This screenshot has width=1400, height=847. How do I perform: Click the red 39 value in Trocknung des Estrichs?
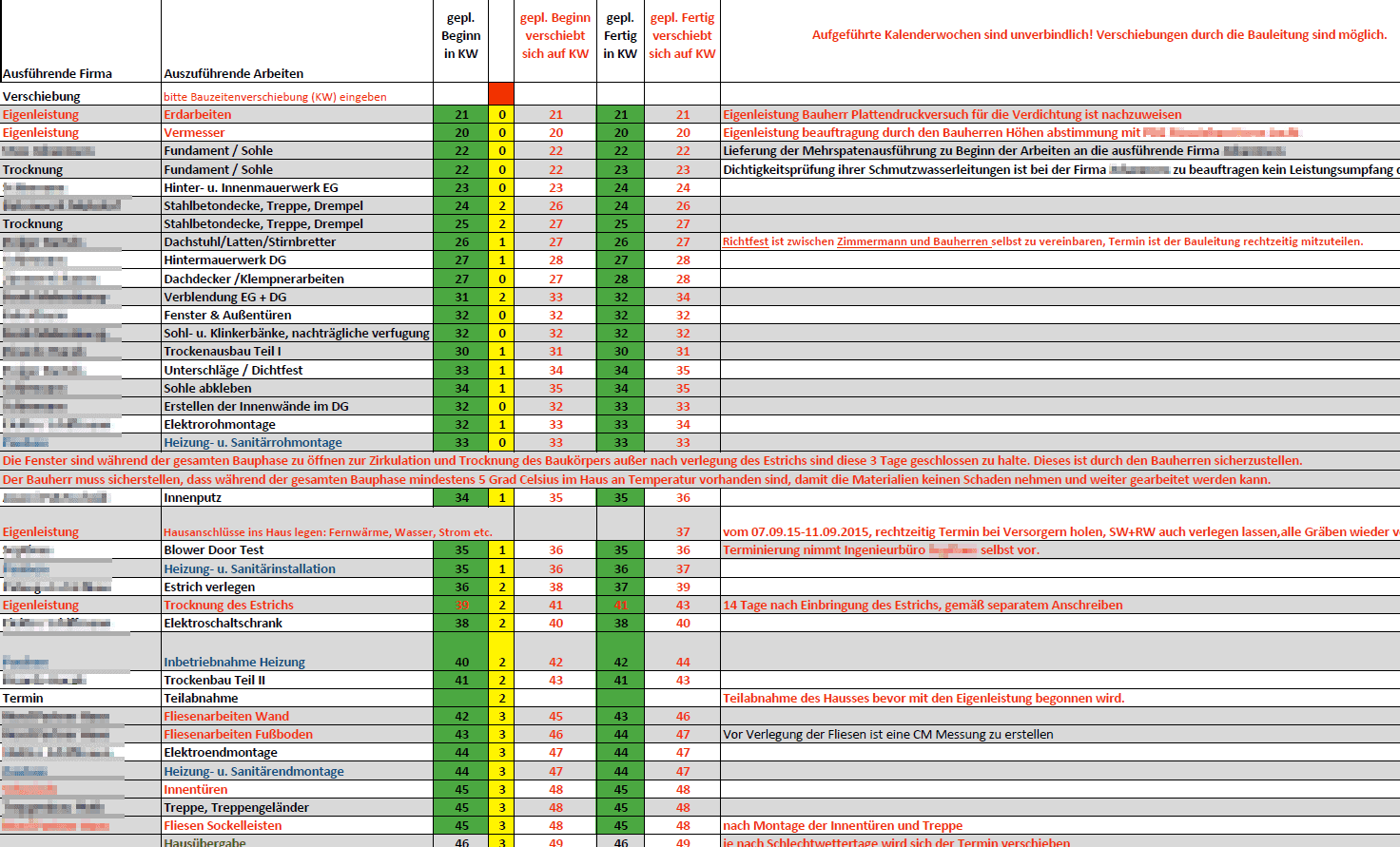coord(459,605)
